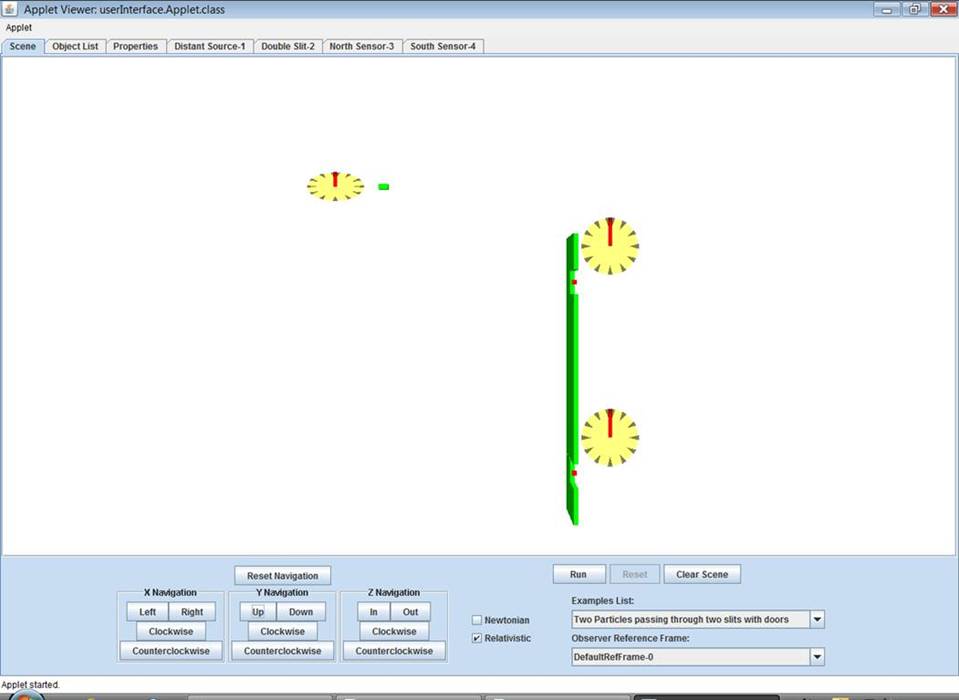Expand the Examples List dropdown arrow

pos(817,620)
